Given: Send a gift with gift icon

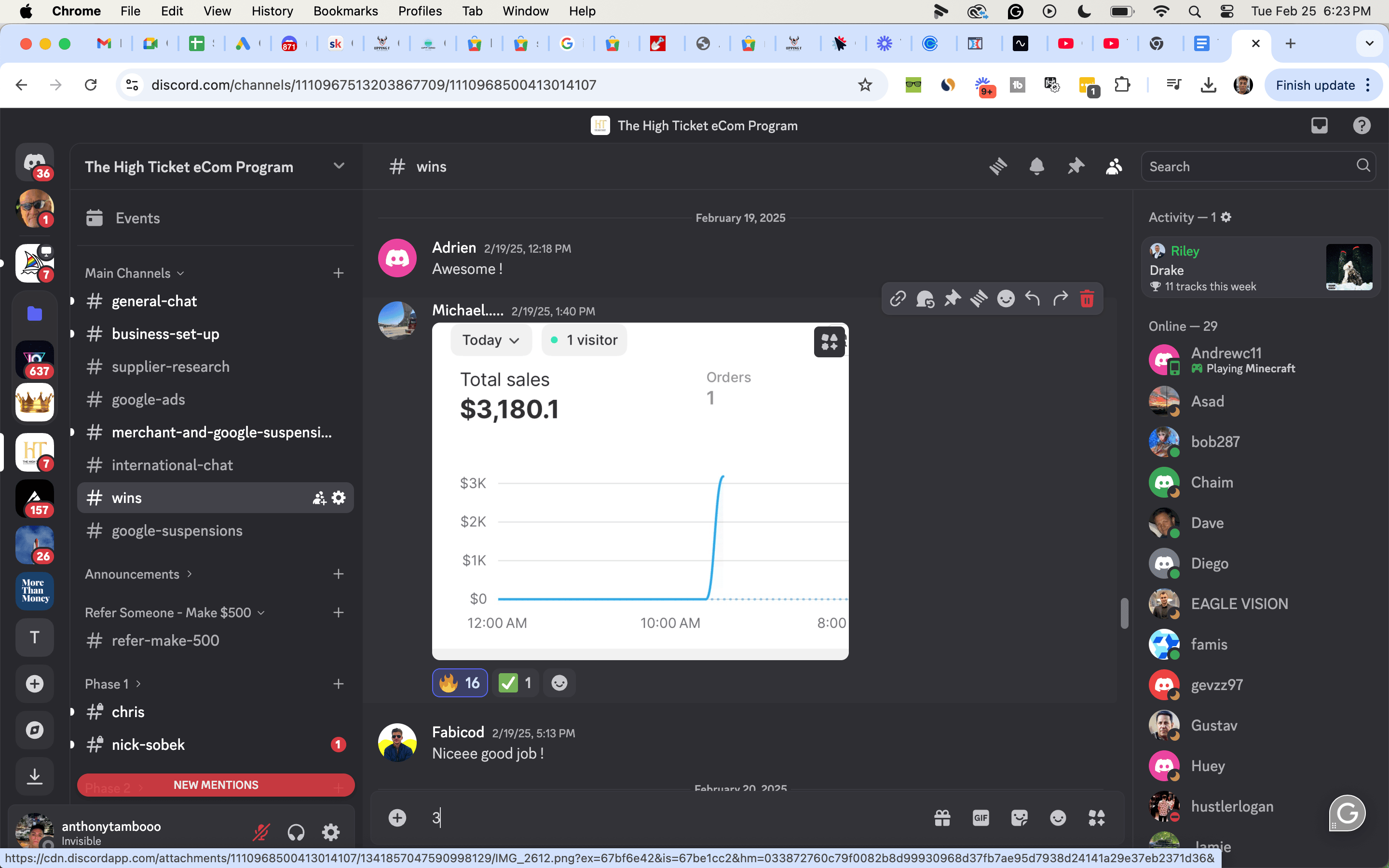Looking at the screenshot, I should click(942, 817).
